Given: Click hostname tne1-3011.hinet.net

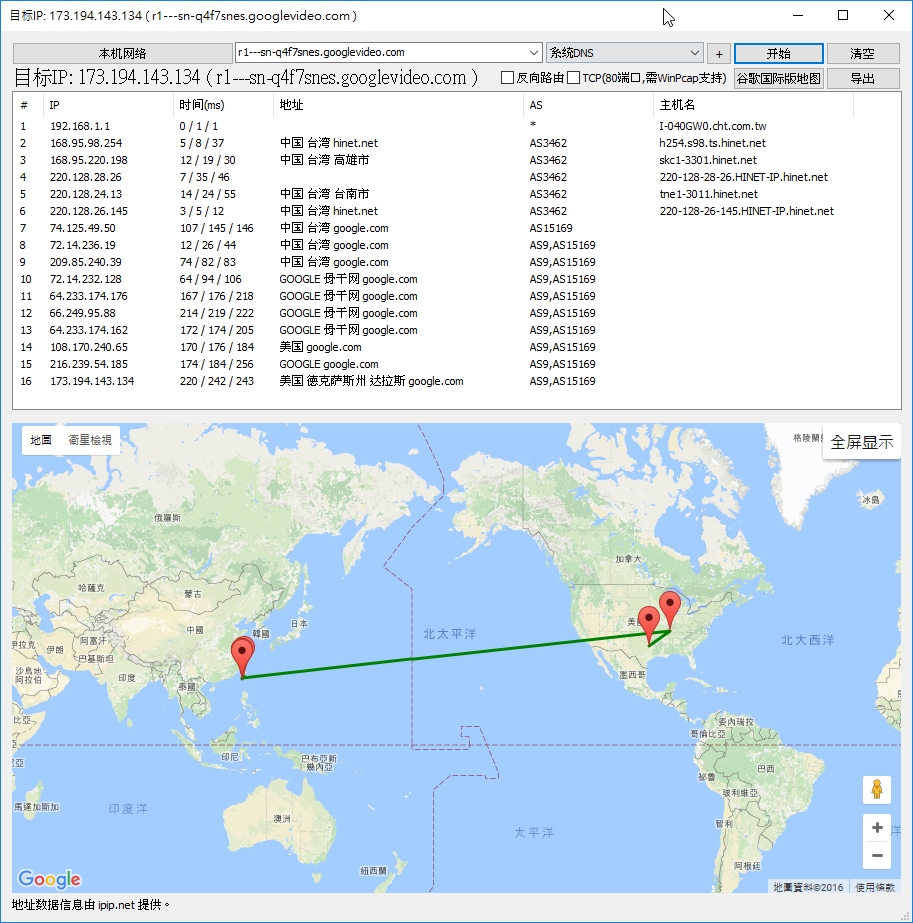Looking at the screenshot, I should pyautogui.click(x=708, y=194).
